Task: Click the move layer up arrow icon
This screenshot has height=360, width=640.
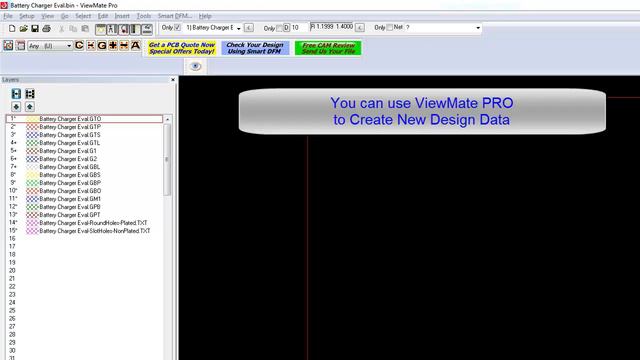Action: (29, 107)
